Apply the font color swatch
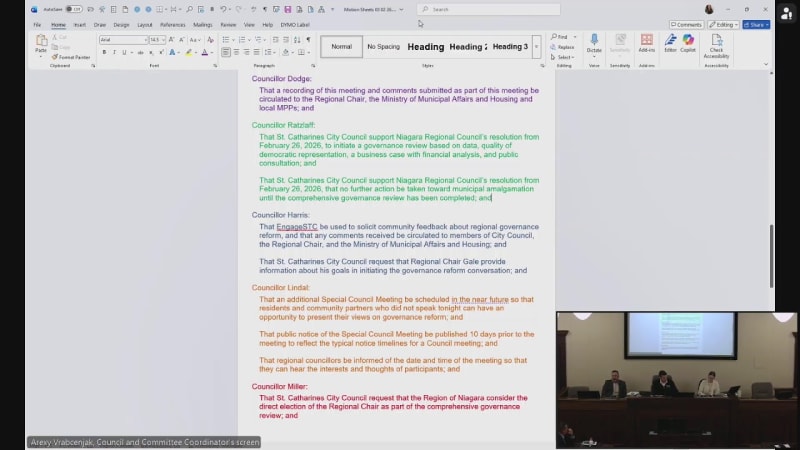800x450 pixels. point(205,52)
